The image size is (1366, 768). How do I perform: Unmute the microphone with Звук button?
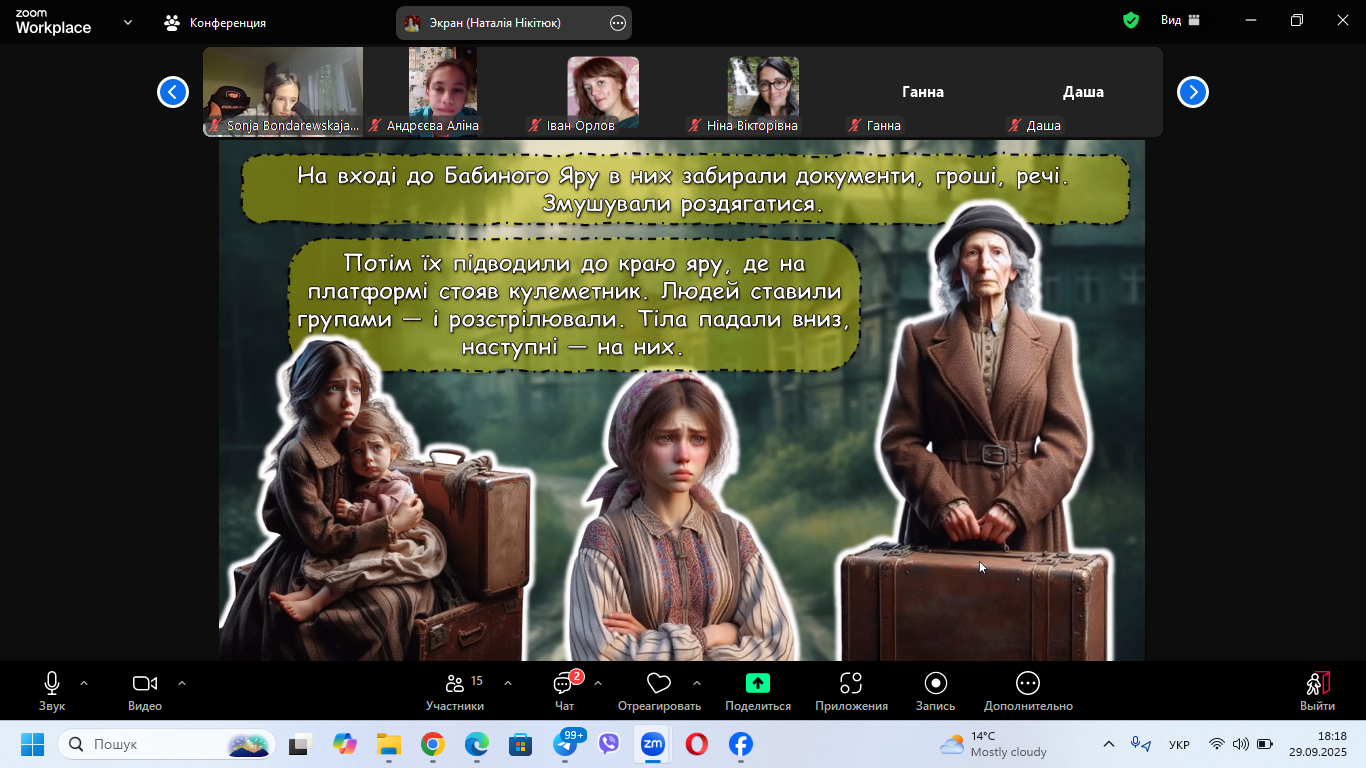pos(52,684)
